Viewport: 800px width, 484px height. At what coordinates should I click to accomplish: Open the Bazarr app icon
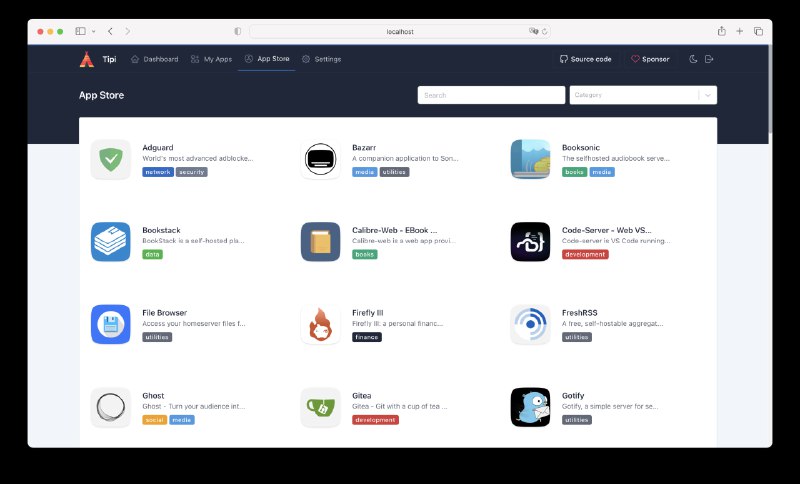(320, 159)
